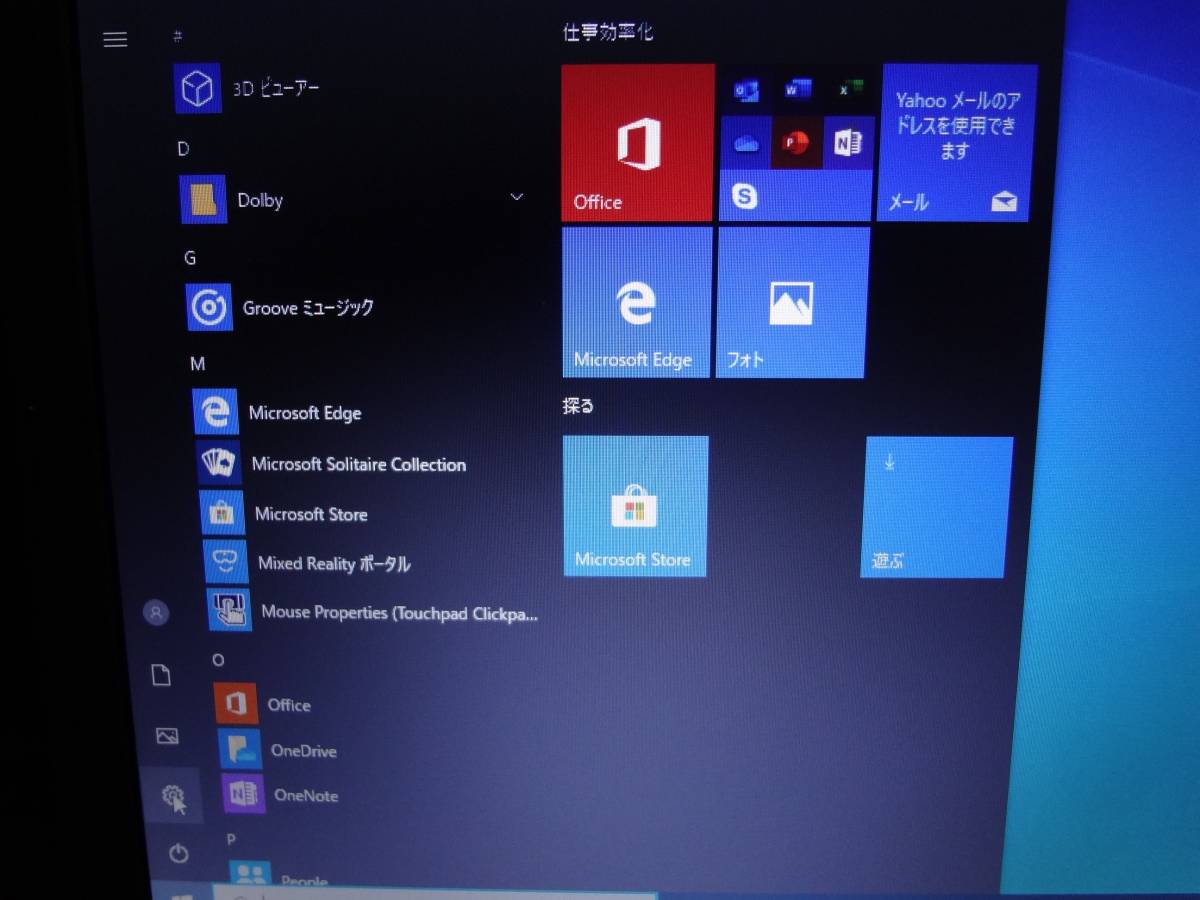Open Microsoft Solitaire Collection
This screenshot has height=900, width=1200.
(x=358, y=465)
